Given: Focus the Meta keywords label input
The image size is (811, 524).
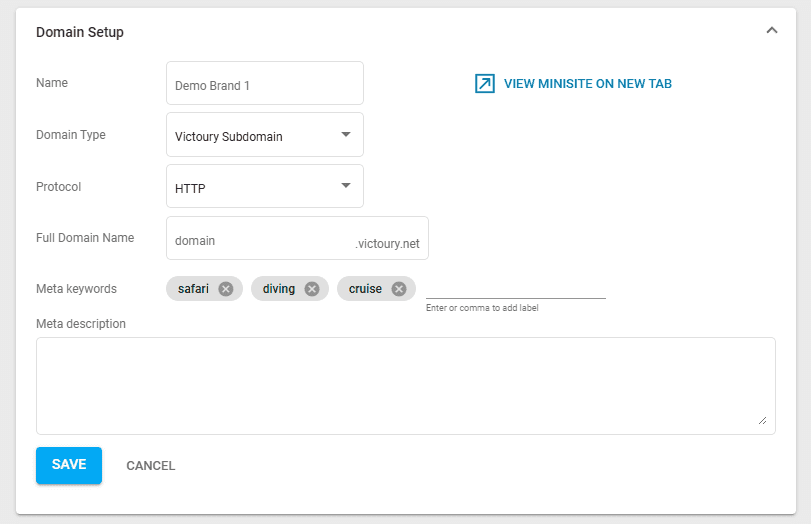Looking at the screenshot, I should pyautogui.click(x=515, y=288).
